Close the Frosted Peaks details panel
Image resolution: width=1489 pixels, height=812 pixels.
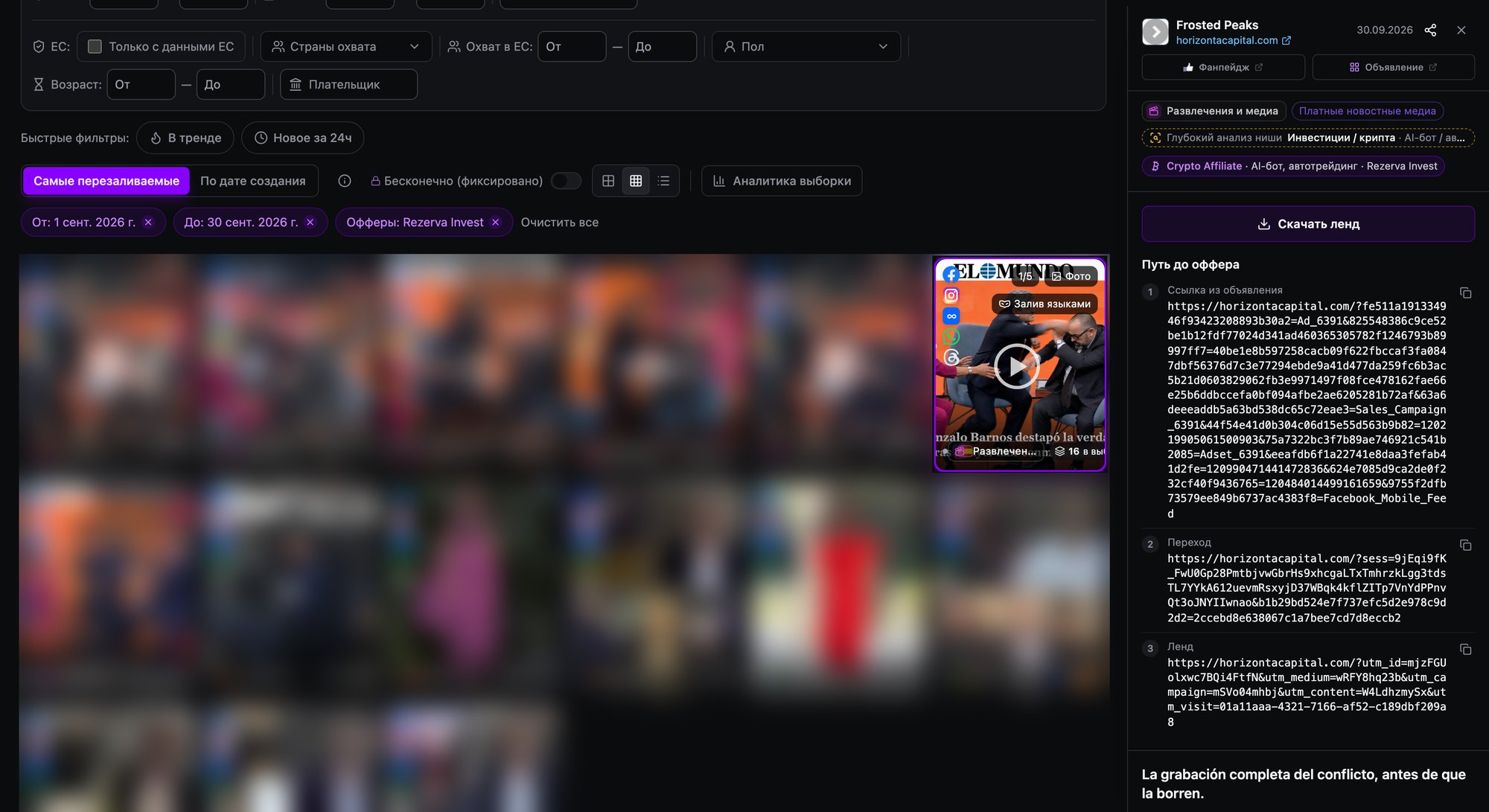(x=1461, y=30)
